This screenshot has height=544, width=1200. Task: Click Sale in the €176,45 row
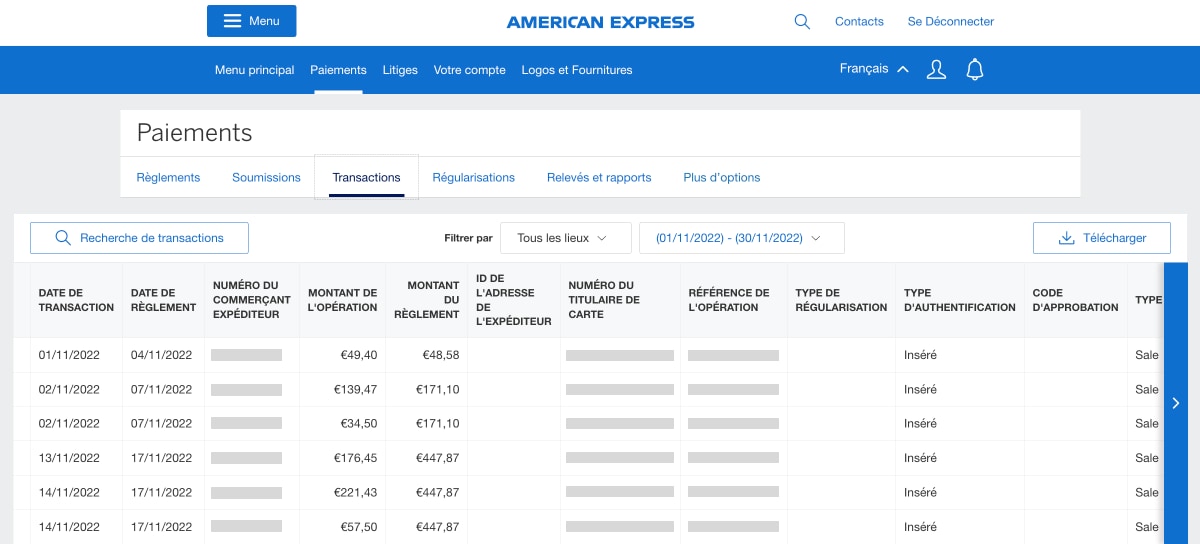click(1147, 458)
